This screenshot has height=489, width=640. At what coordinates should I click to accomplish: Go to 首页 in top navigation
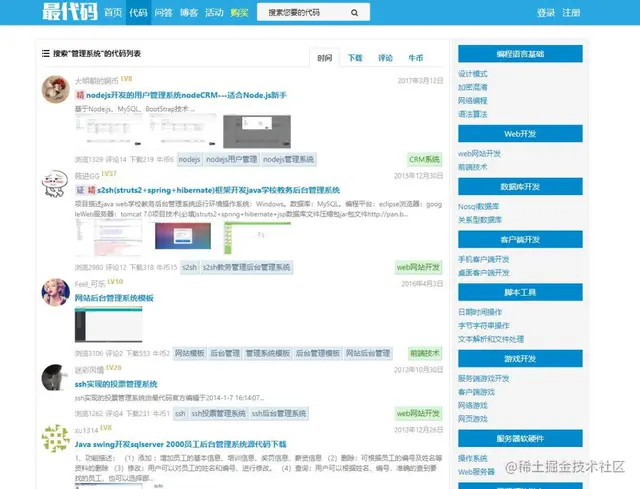(113, 13)
